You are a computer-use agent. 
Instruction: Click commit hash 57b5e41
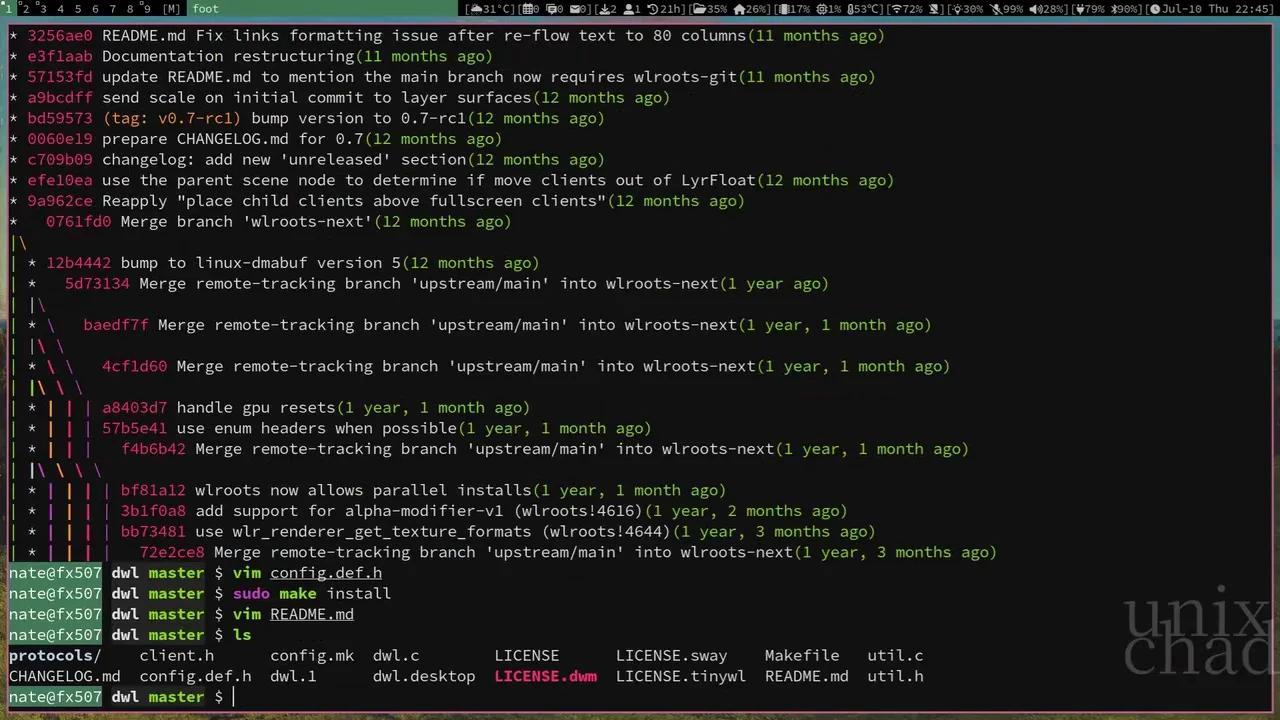134,428
